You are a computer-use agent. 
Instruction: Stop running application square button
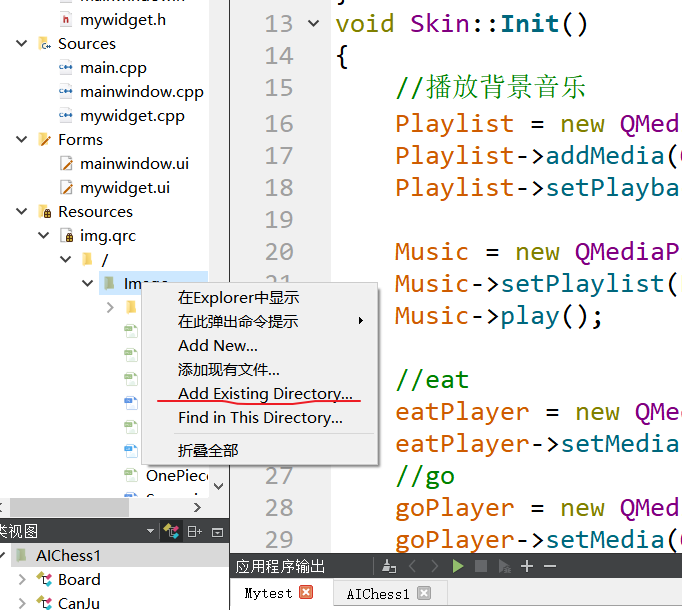click(481, 566)
